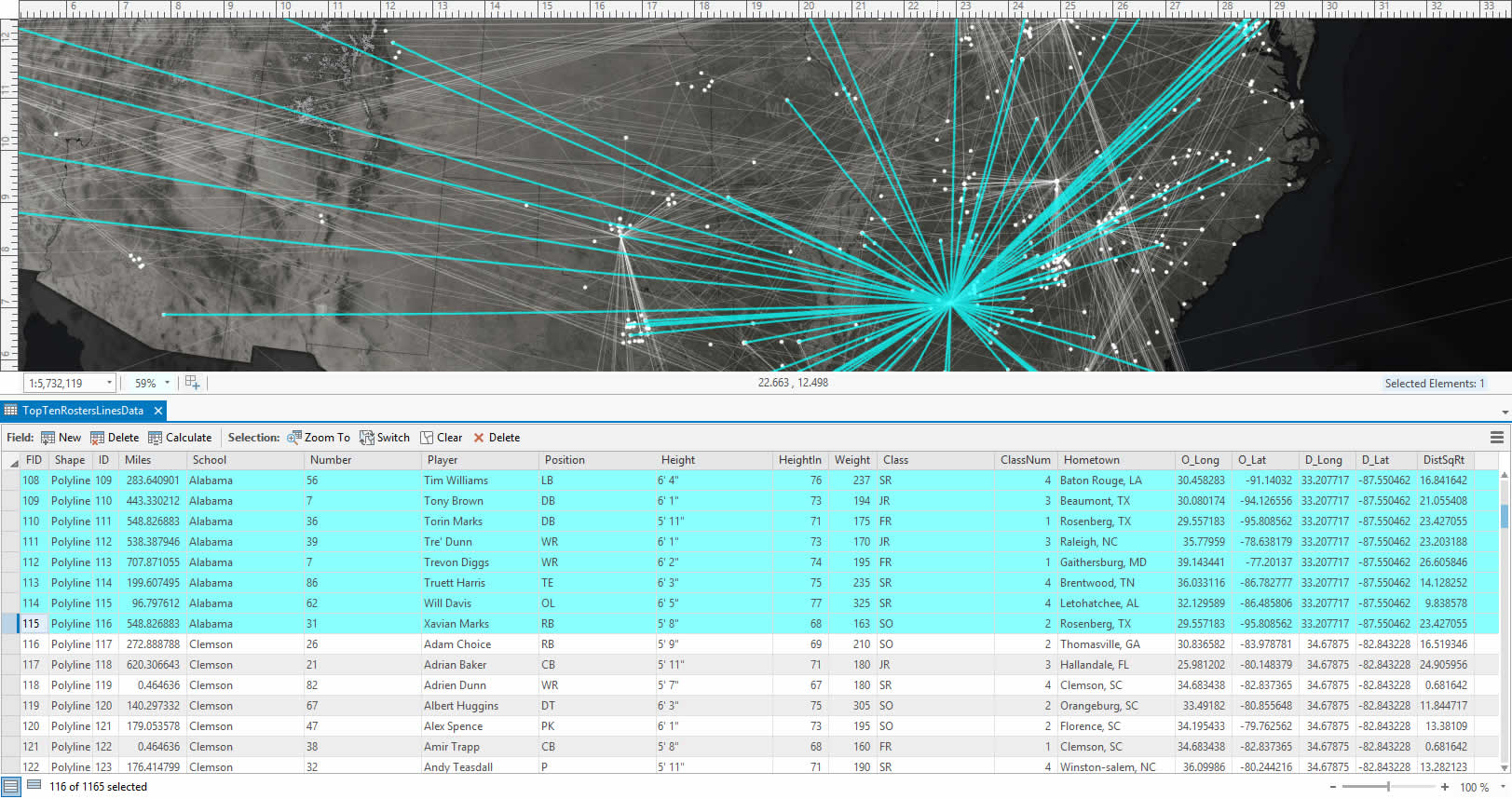Screen dimensions: 1512x799
Task: Select the Shape column header
Action: coord(70,460)
